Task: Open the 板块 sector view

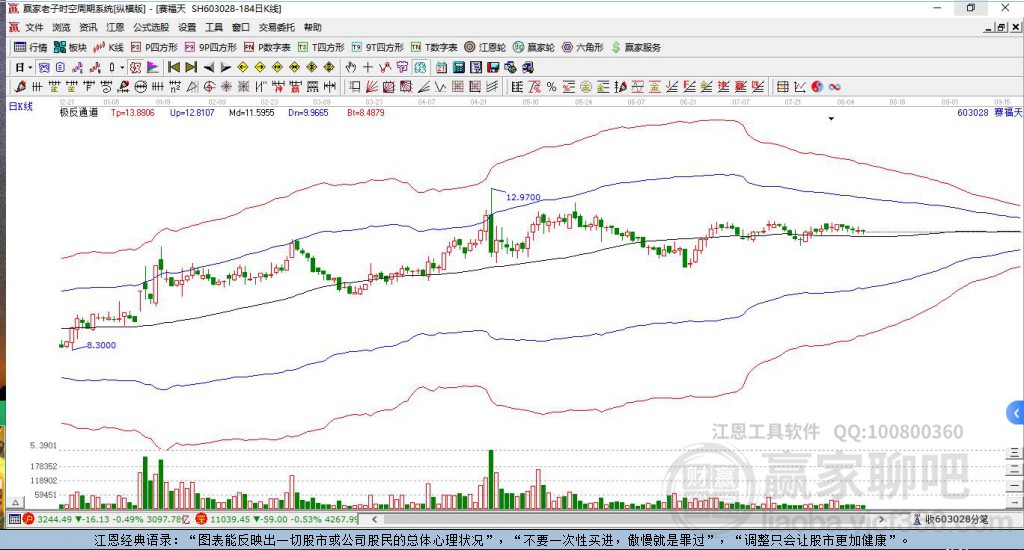Action: pyautogui.click(x=70, y=47)
